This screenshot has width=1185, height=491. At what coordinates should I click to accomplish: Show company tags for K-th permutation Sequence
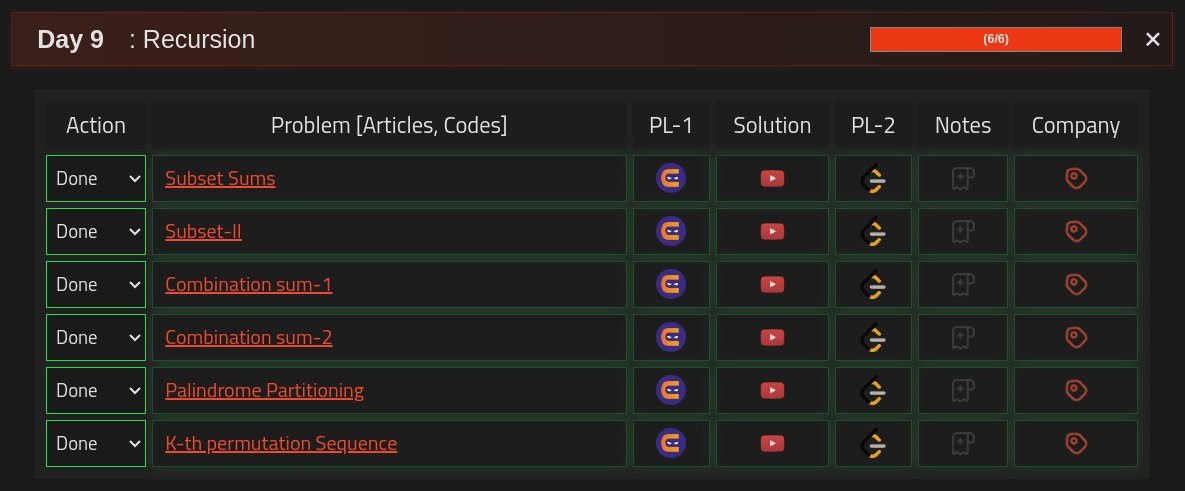(1075, 443)
